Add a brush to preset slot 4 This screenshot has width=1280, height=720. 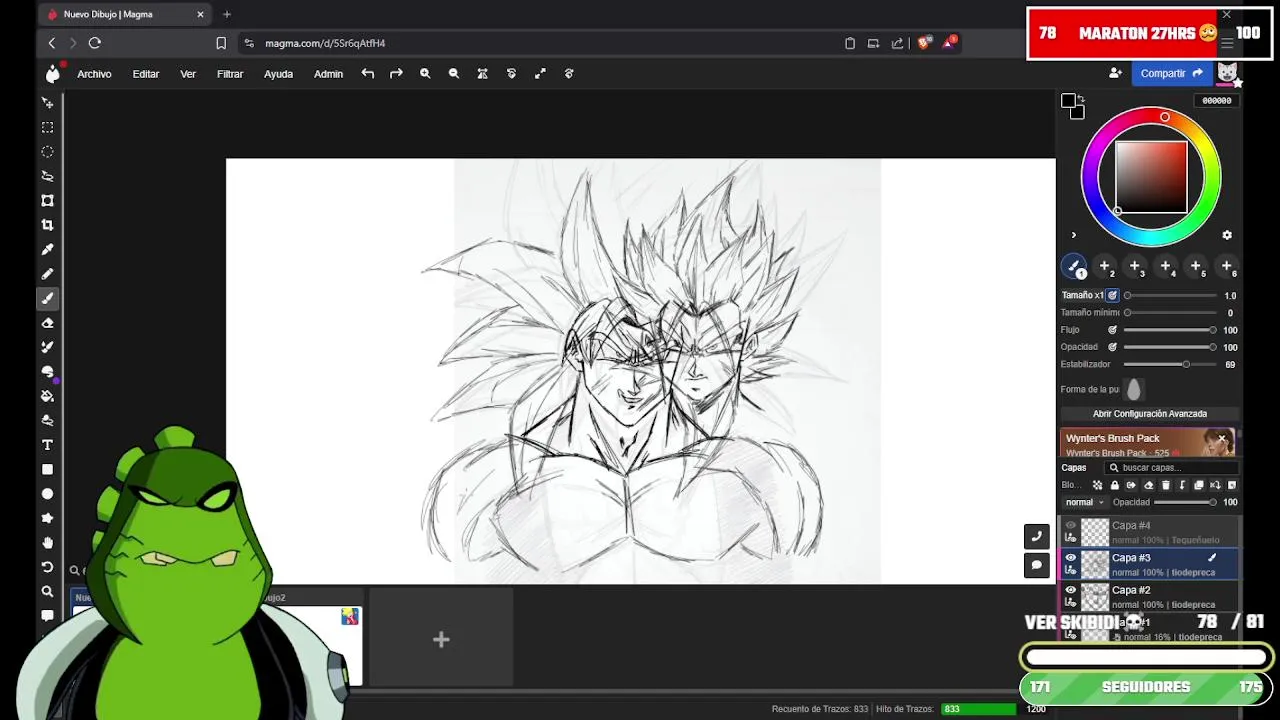coord(1166,266)
